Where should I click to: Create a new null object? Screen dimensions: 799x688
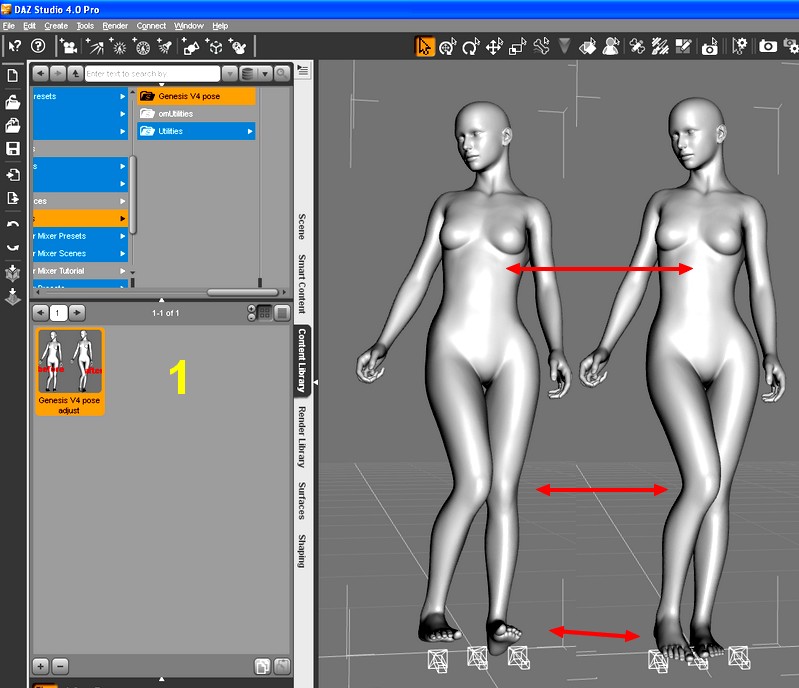215,46
